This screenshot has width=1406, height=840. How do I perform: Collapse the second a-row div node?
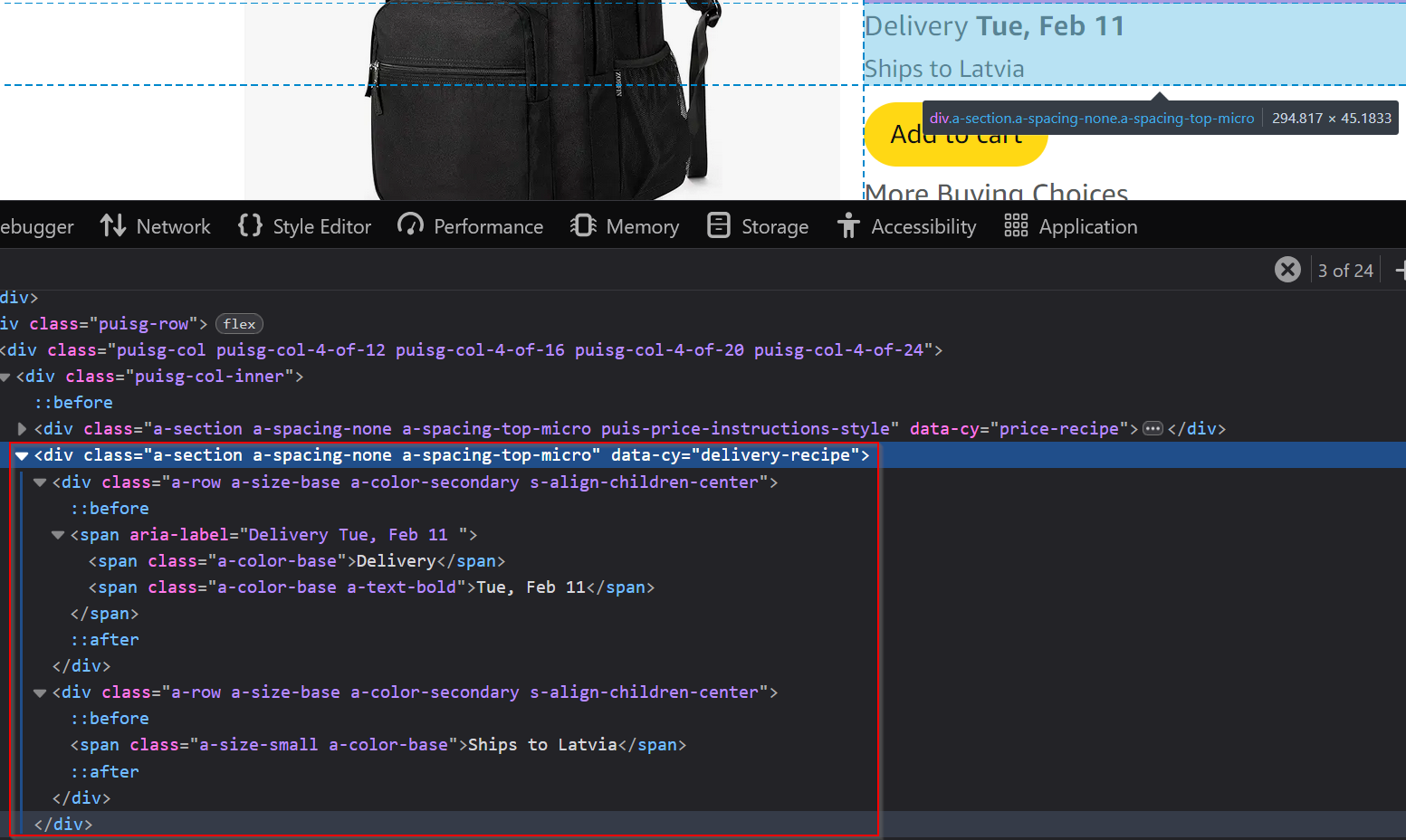(39, 692)
